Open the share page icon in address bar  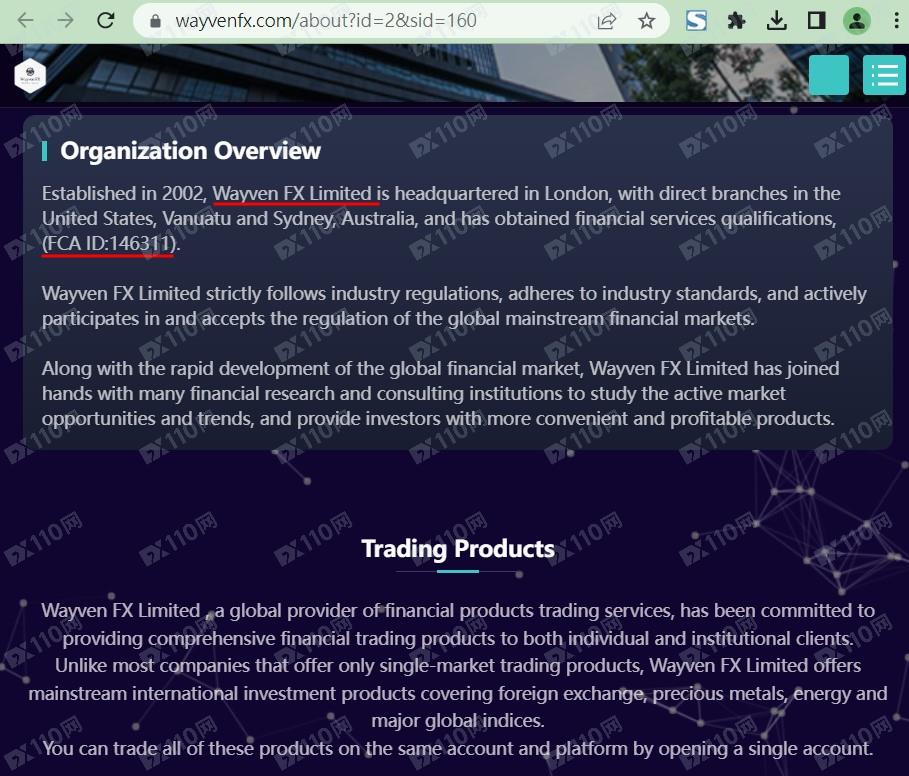tap(606, 20)
